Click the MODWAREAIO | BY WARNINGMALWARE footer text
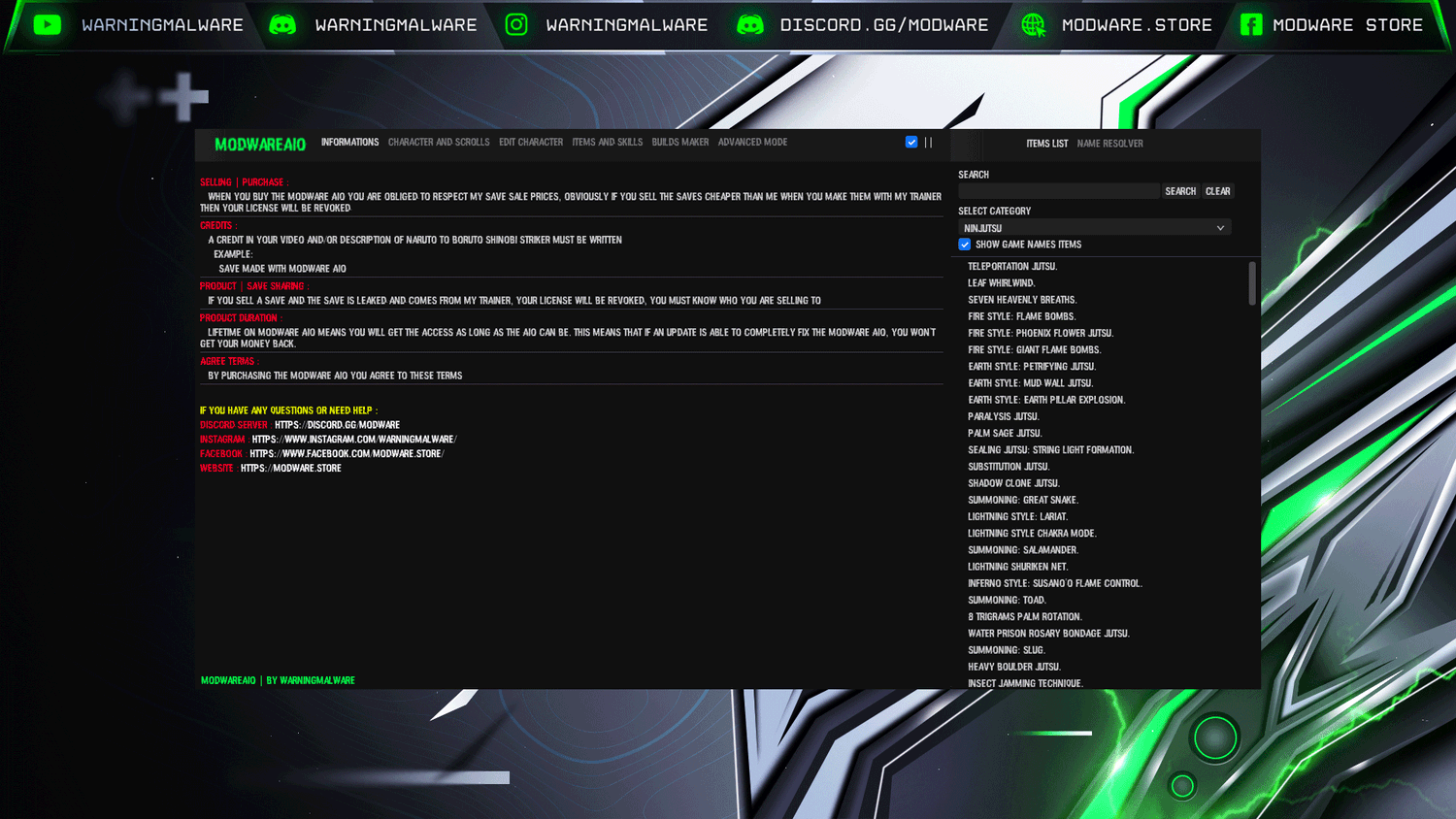1456x819 pixels. coord(278,681)
